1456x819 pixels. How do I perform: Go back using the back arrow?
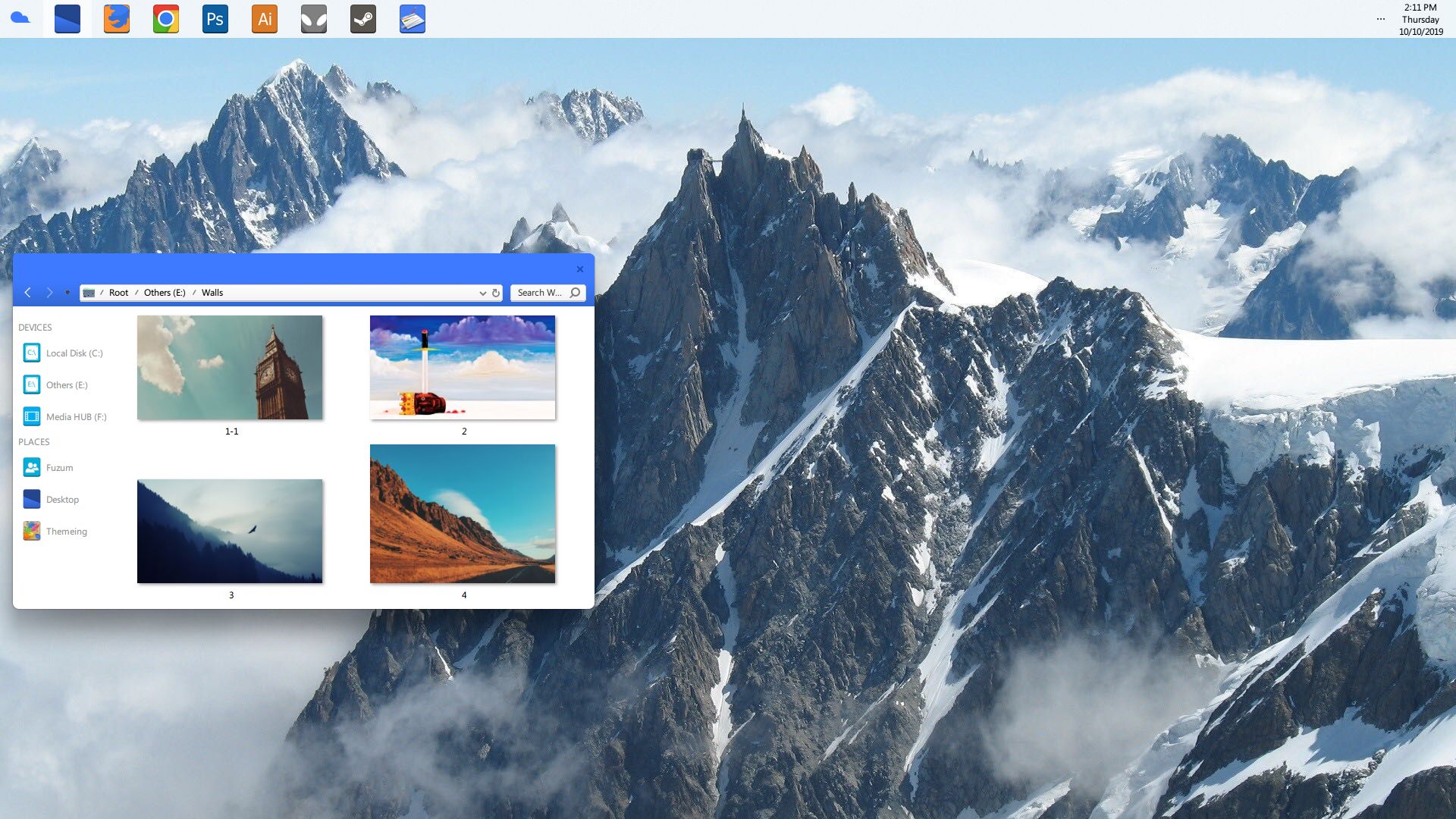(28, 293)
